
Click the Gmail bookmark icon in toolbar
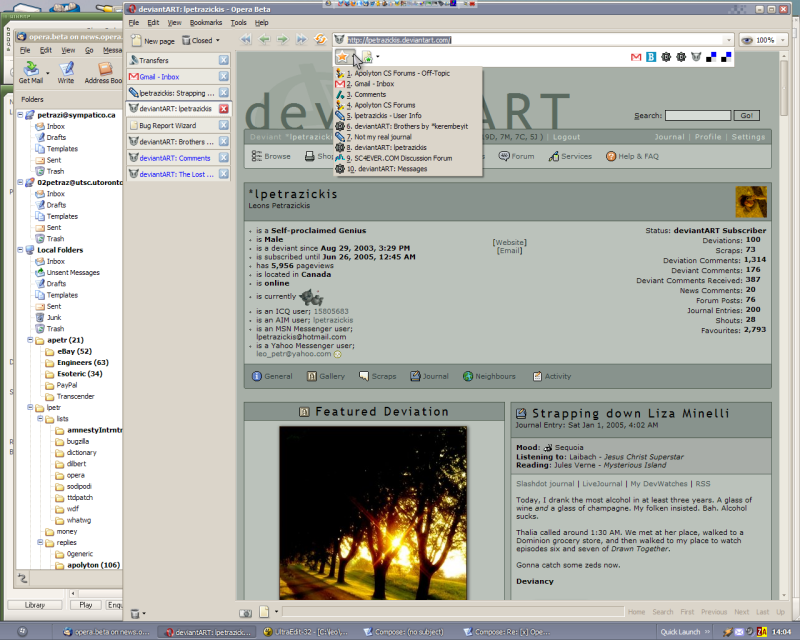636,58
